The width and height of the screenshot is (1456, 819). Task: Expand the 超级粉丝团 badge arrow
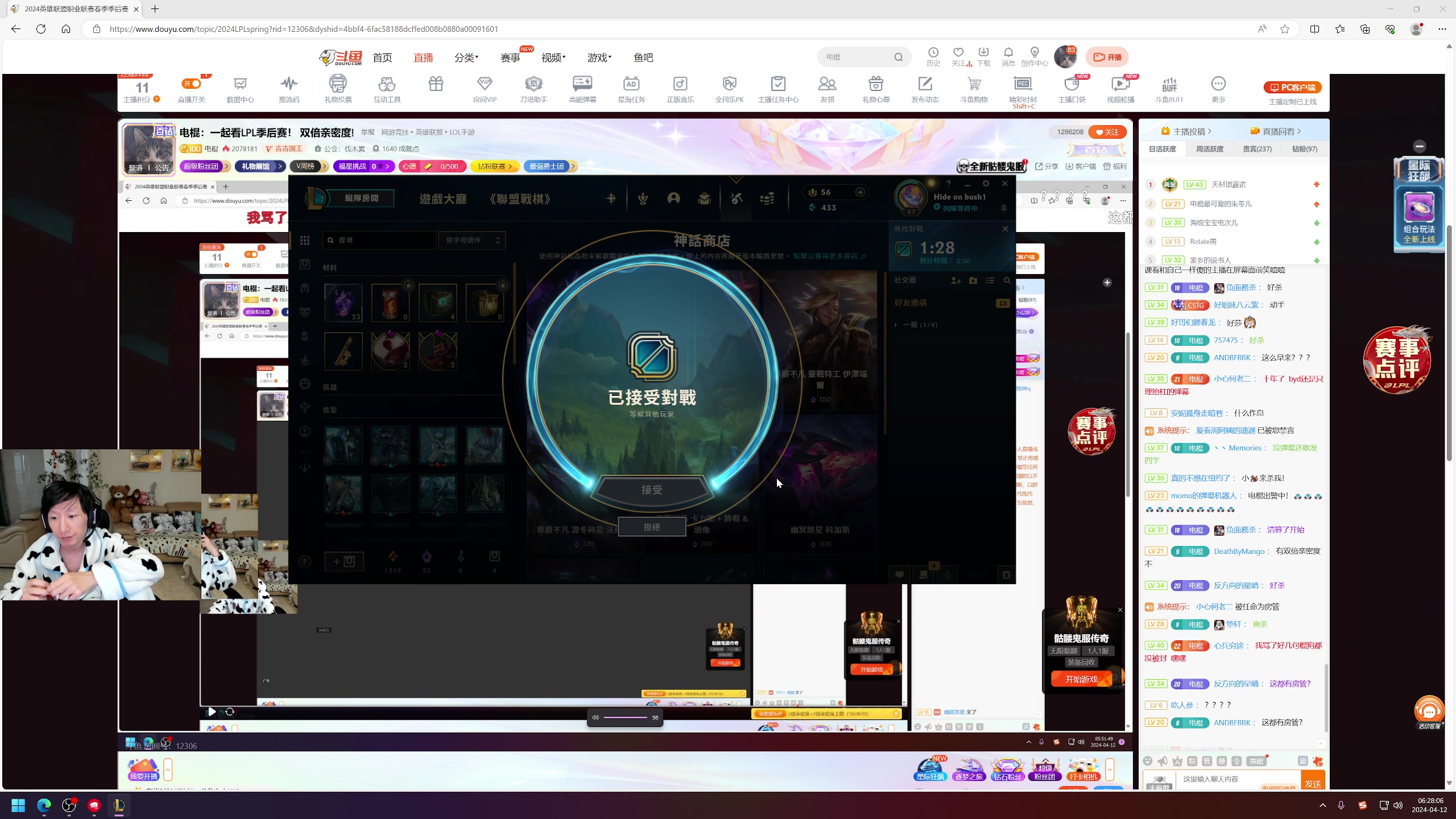pyautogui.click(x=226, y=166)
